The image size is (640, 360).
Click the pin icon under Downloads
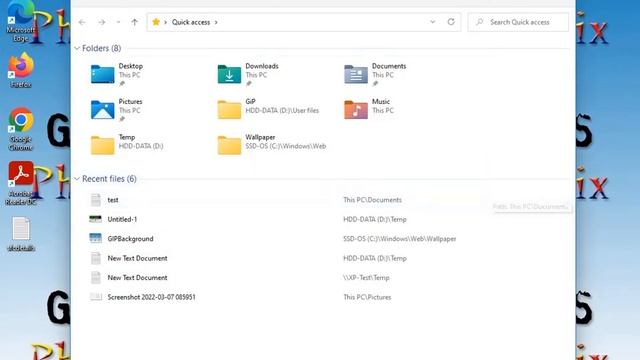(249, 84)
